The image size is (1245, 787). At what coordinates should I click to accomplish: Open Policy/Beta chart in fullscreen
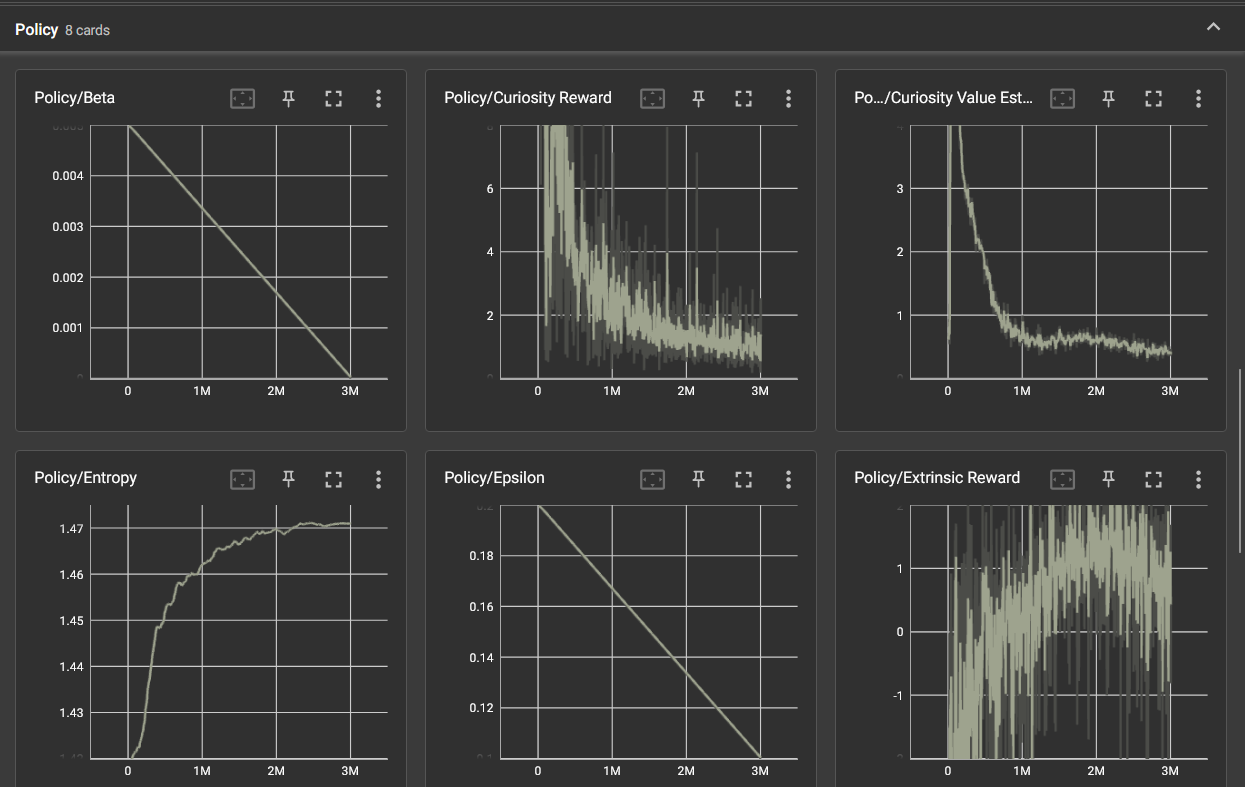(334, 98)
